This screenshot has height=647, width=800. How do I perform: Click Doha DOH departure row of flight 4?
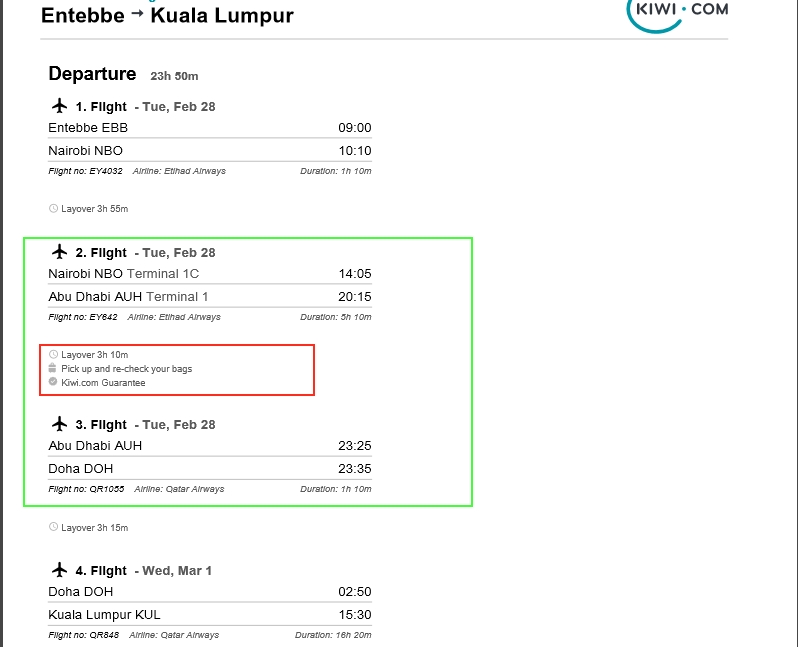(x=210, y=591)
